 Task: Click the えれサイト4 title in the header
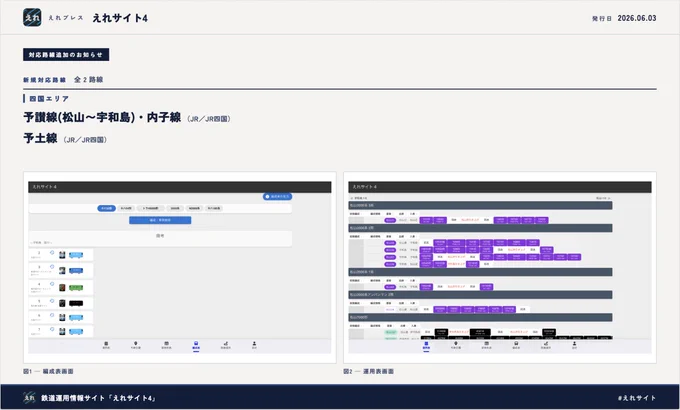120,18
